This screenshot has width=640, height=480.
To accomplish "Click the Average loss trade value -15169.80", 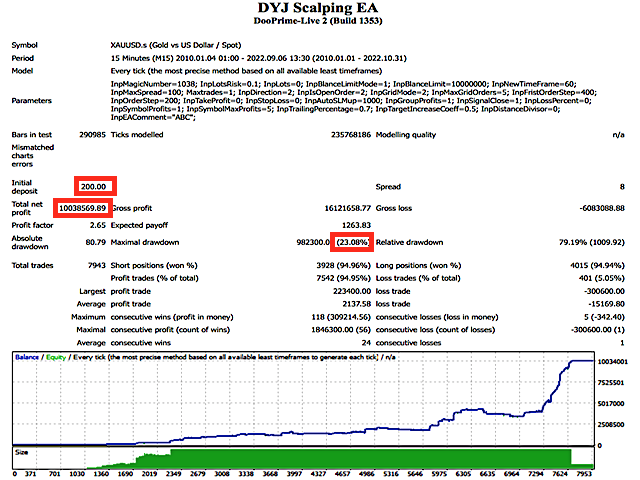I will [606, 304].
